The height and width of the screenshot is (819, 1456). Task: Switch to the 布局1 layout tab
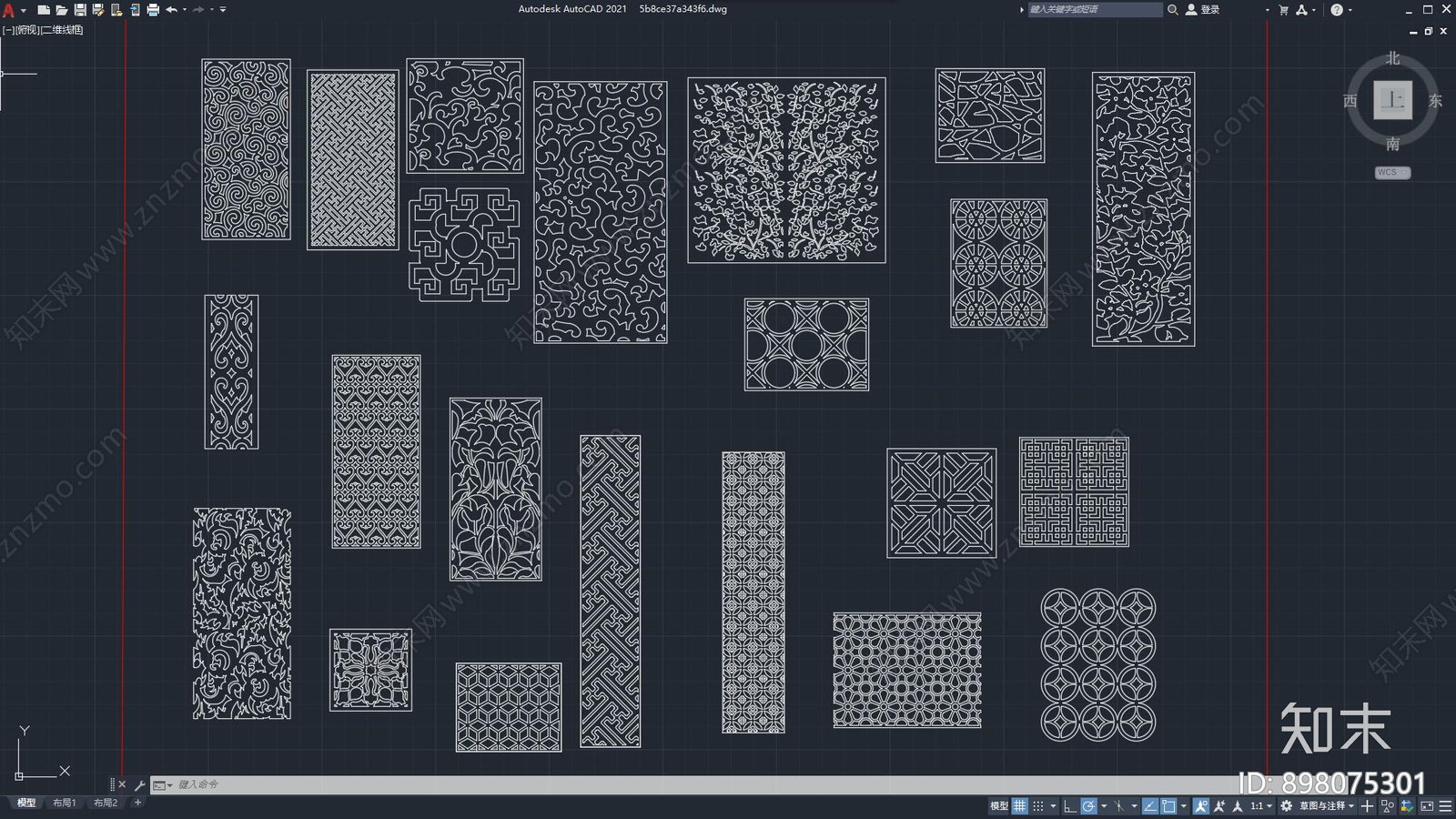pos(65,803)
